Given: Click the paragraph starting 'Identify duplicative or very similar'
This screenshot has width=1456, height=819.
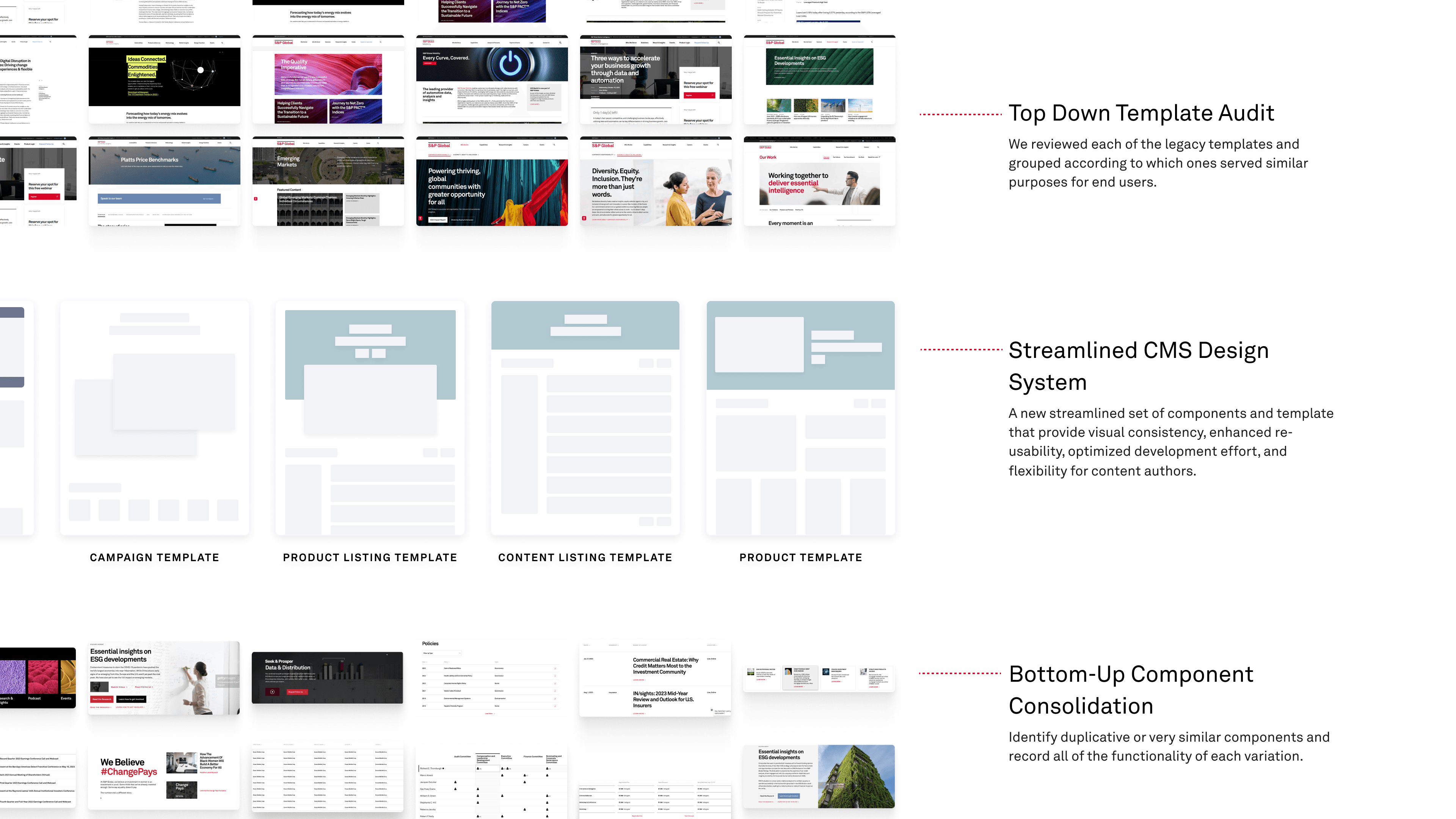Looking at the screenshot, I should pos(1169,747).
